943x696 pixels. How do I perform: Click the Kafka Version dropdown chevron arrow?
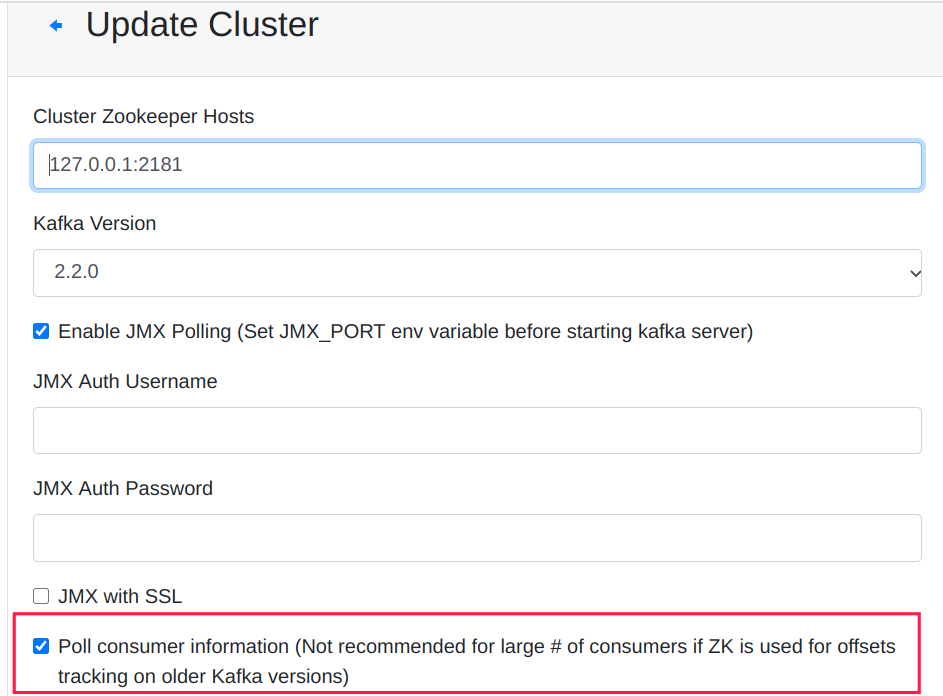tap(913, 273)
